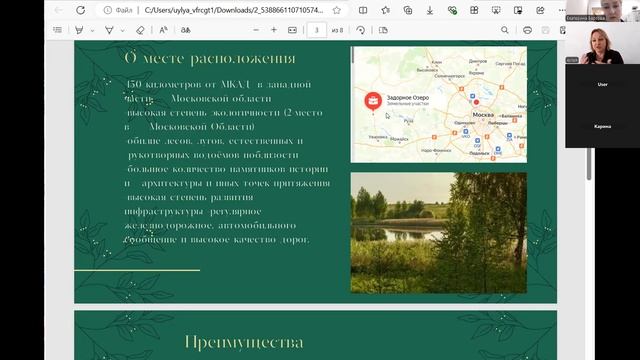
Task: Select the 'Карина' participant tile
Action: point(602,127)
